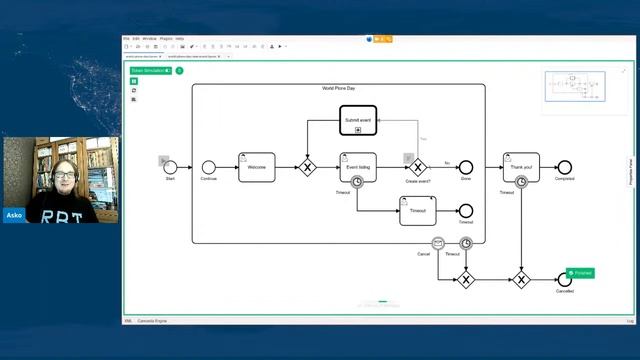
Task: Click the deploy current diagram icon
Action: click(x=272, y=47)
